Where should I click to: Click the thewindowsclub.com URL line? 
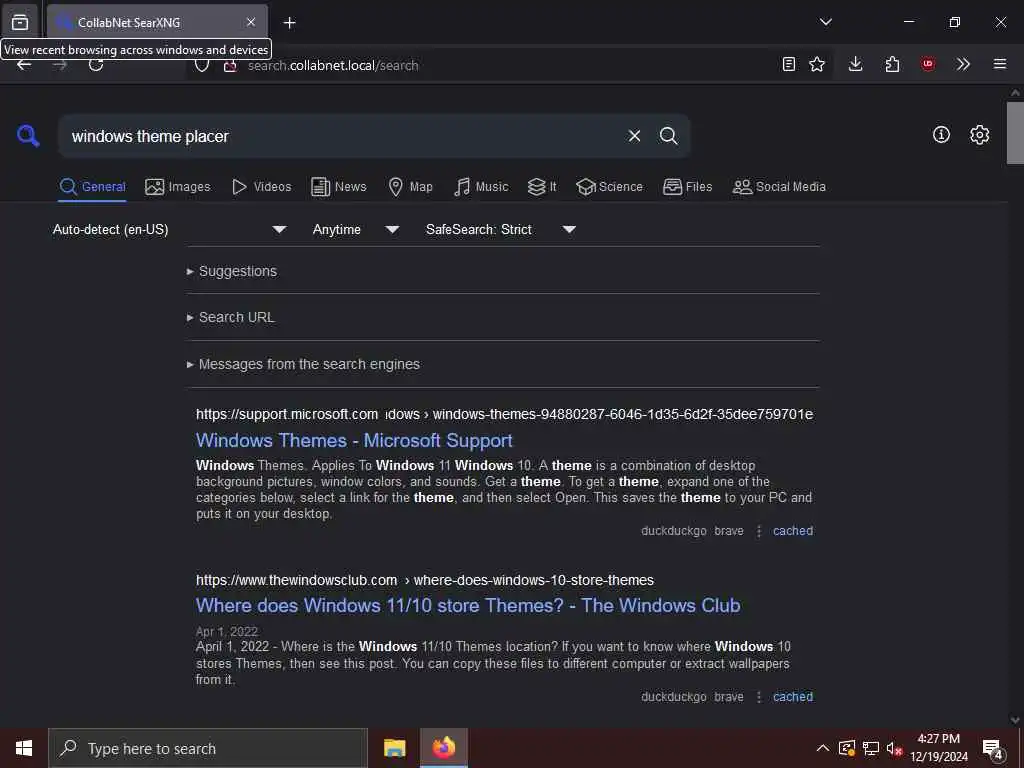click(424, 580)
